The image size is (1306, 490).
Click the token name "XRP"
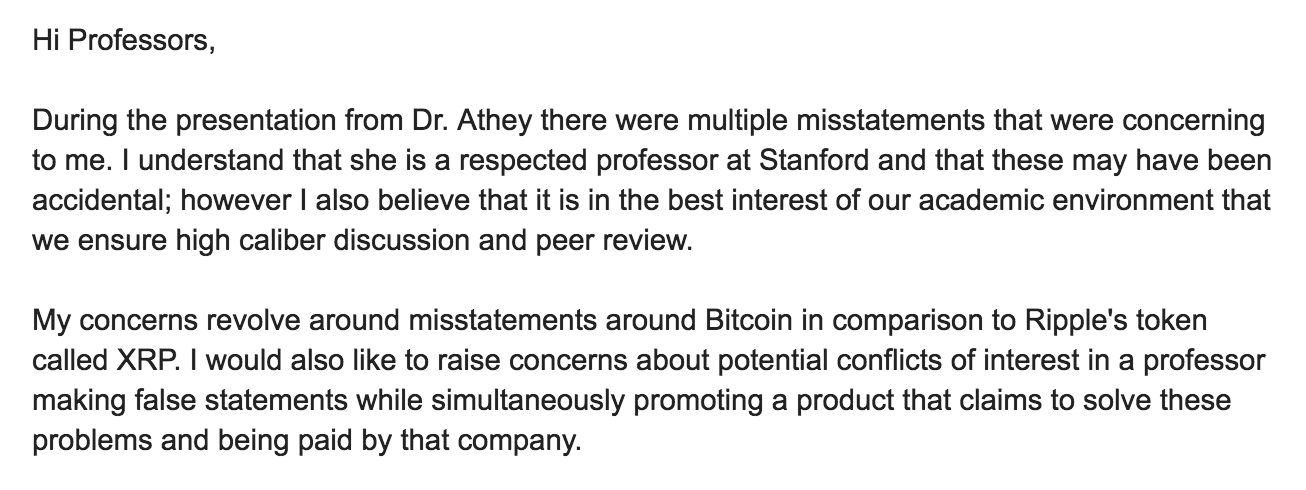129,361
